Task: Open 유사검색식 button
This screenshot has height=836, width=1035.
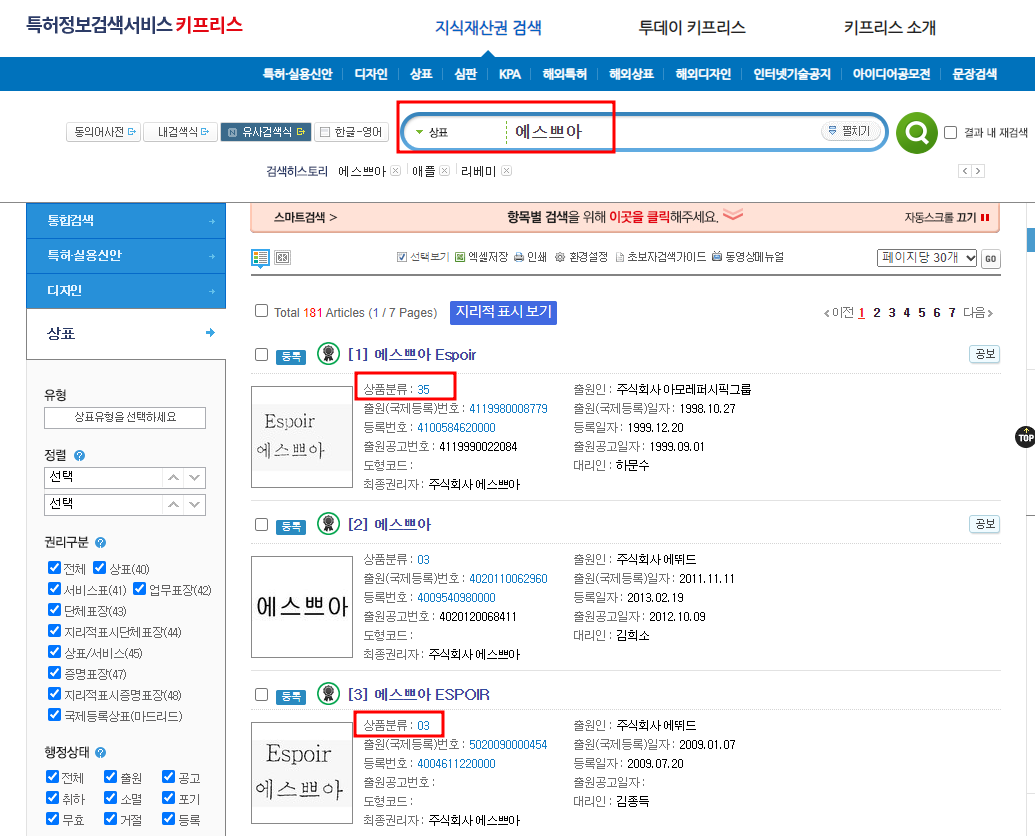Action: (x=266, y=132)
